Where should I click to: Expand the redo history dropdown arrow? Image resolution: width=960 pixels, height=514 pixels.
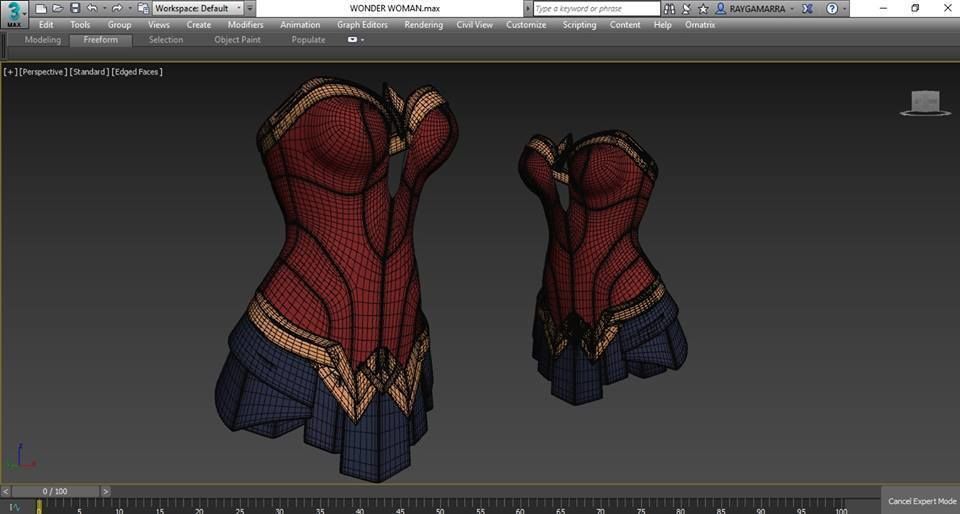pyautogui.click(x=129, y=9)
